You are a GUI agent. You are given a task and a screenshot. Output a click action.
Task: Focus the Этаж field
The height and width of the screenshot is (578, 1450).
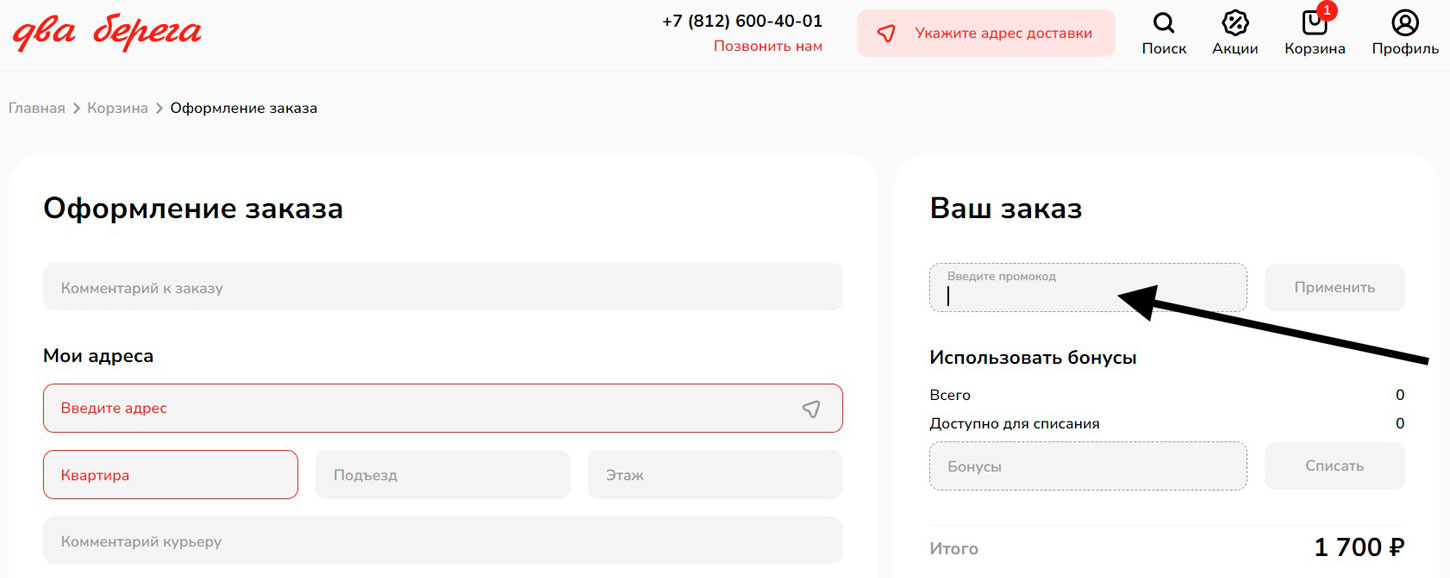point(715,475)
